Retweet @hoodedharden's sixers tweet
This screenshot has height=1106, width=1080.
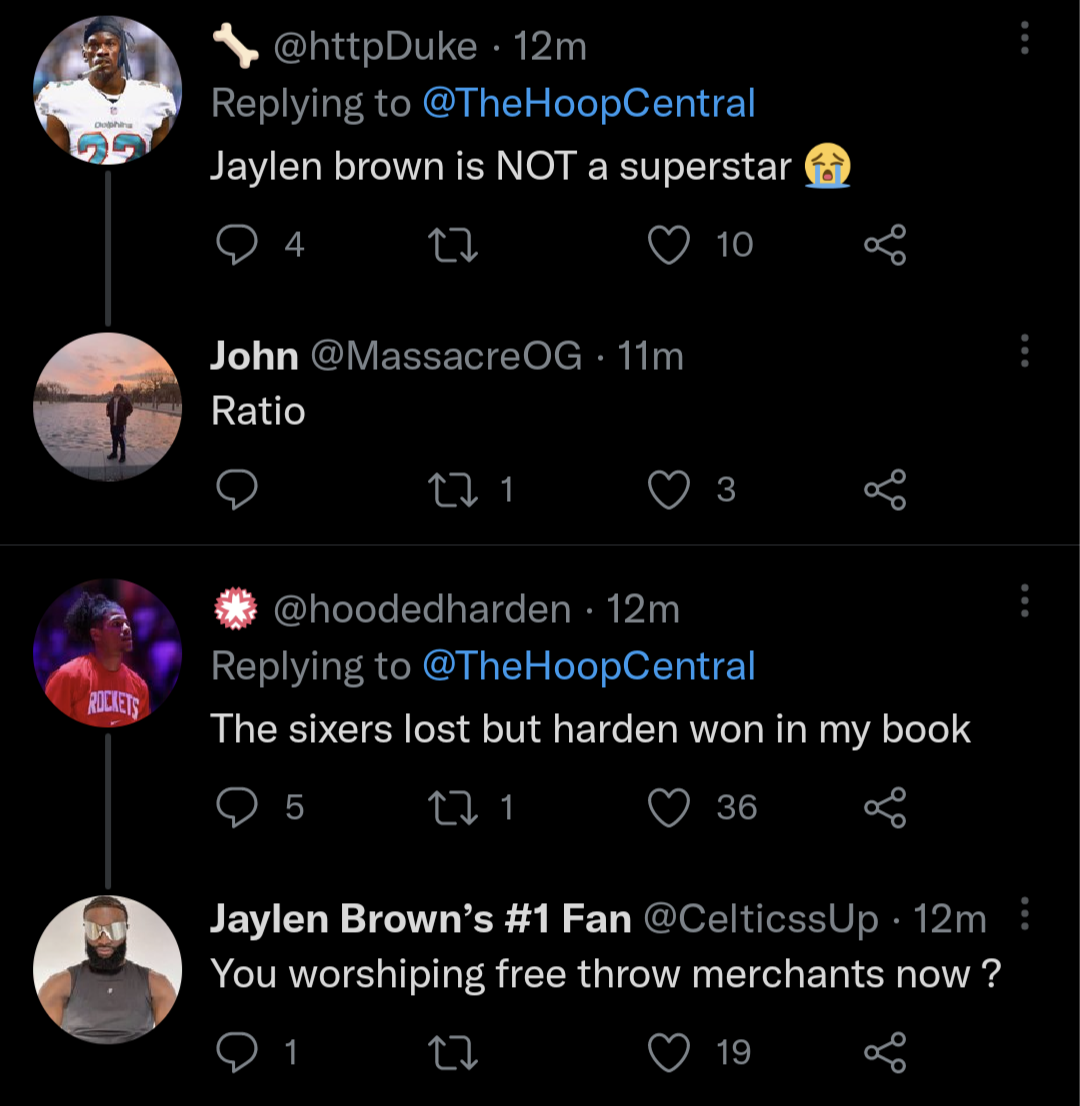(x=452, y=807)
